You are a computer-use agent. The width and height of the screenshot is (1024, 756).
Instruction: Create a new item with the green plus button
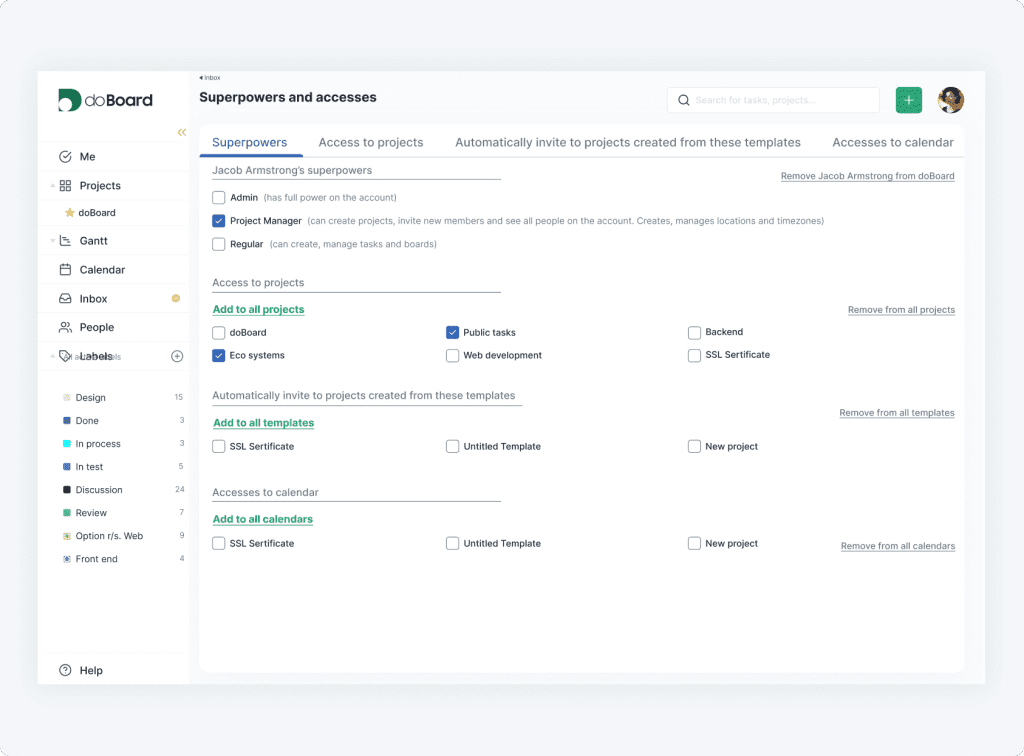(x=908, y=100)
